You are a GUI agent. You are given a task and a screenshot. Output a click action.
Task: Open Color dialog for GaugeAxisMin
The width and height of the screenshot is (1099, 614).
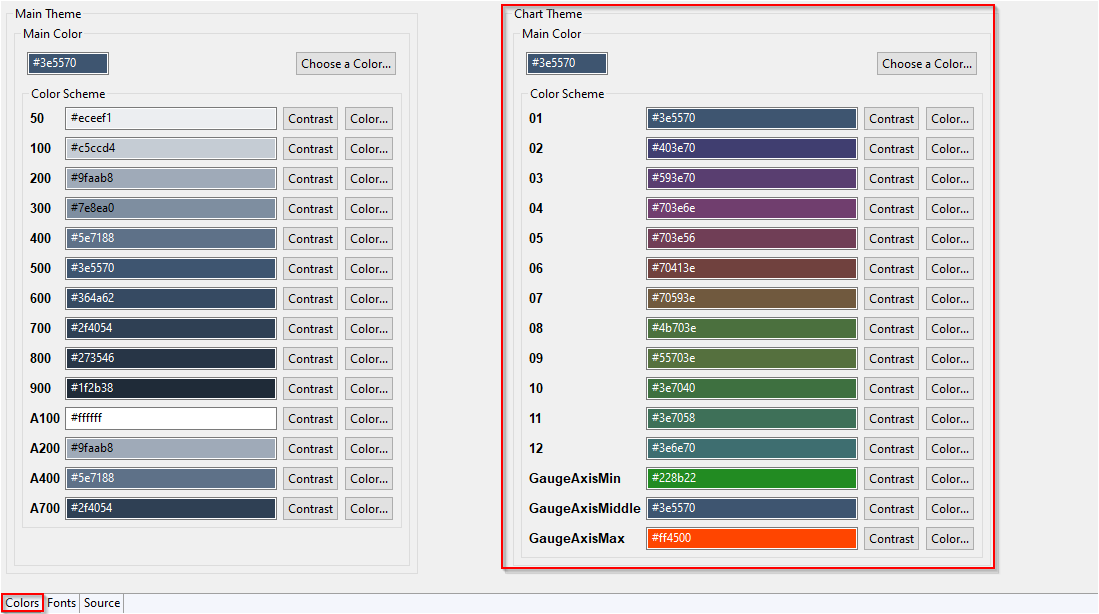(x=949, y=478)
